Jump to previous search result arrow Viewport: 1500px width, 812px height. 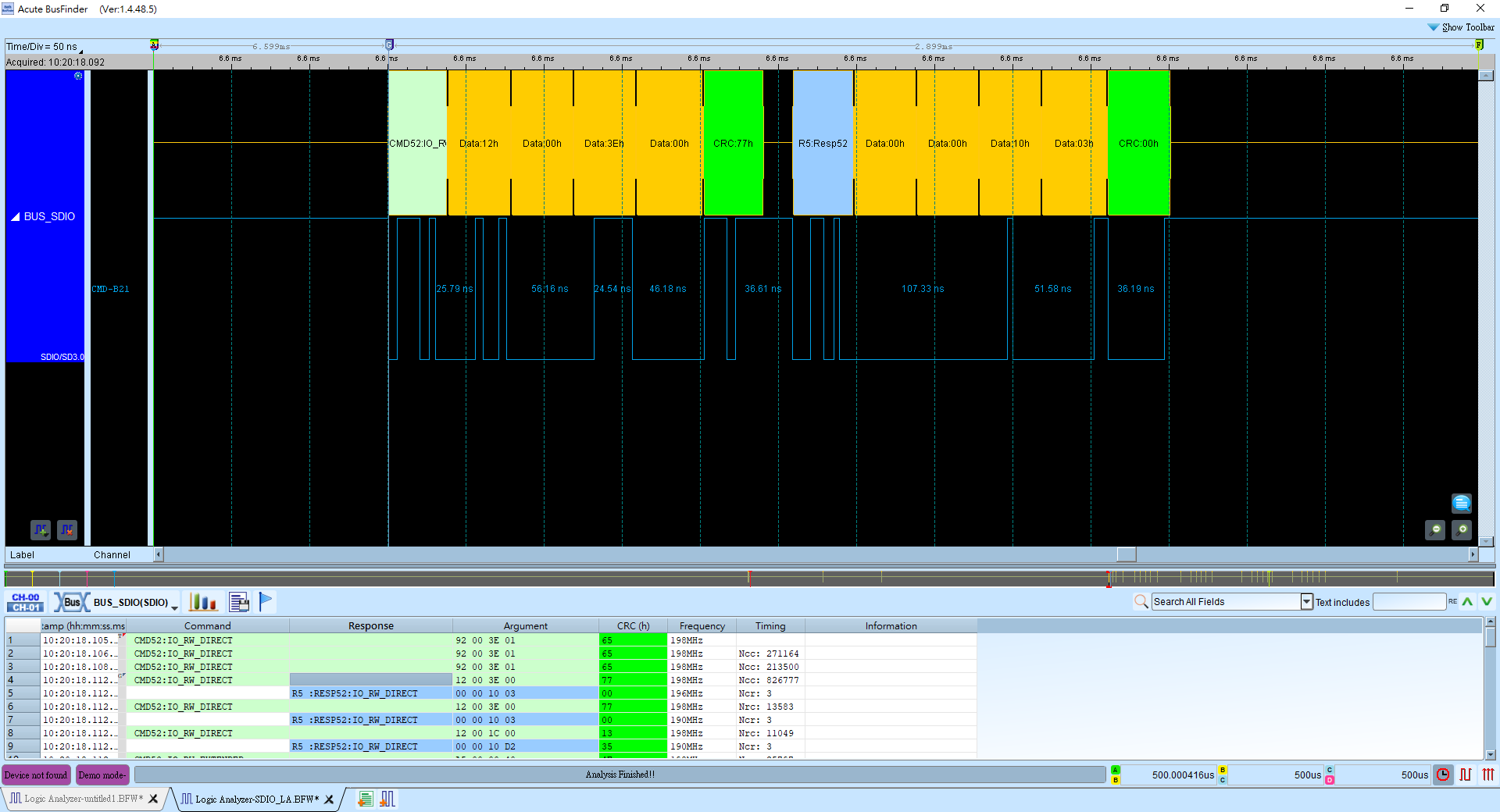point(1468,601)
